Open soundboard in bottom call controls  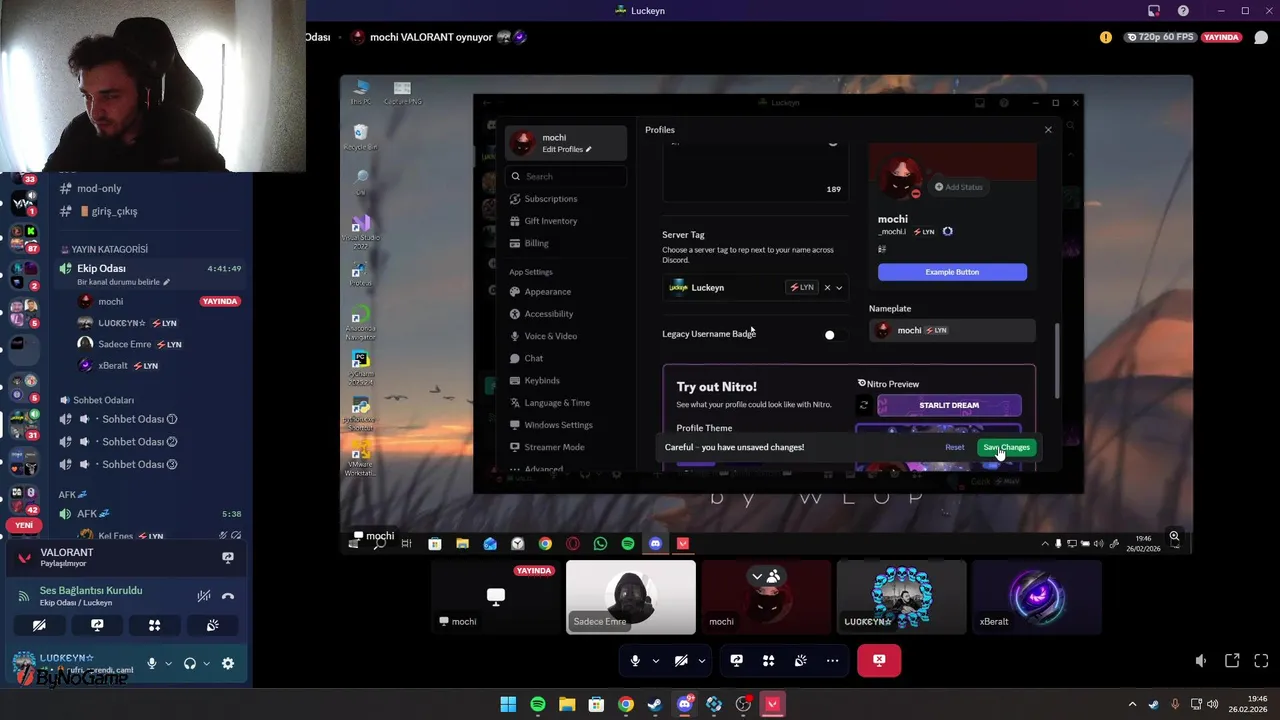point(800,660)
